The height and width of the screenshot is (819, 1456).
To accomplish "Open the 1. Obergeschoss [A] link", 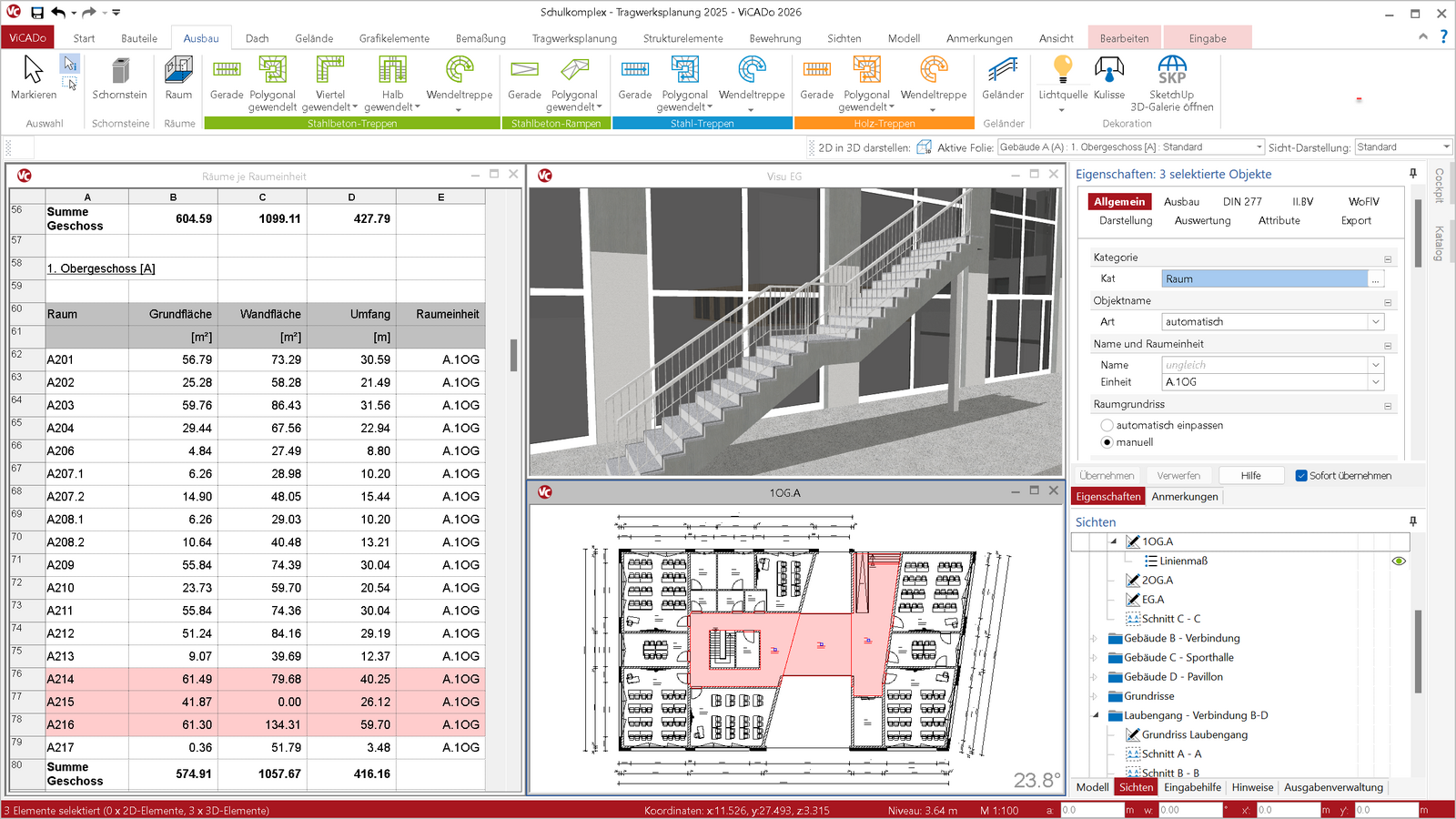I will [101, 268].
